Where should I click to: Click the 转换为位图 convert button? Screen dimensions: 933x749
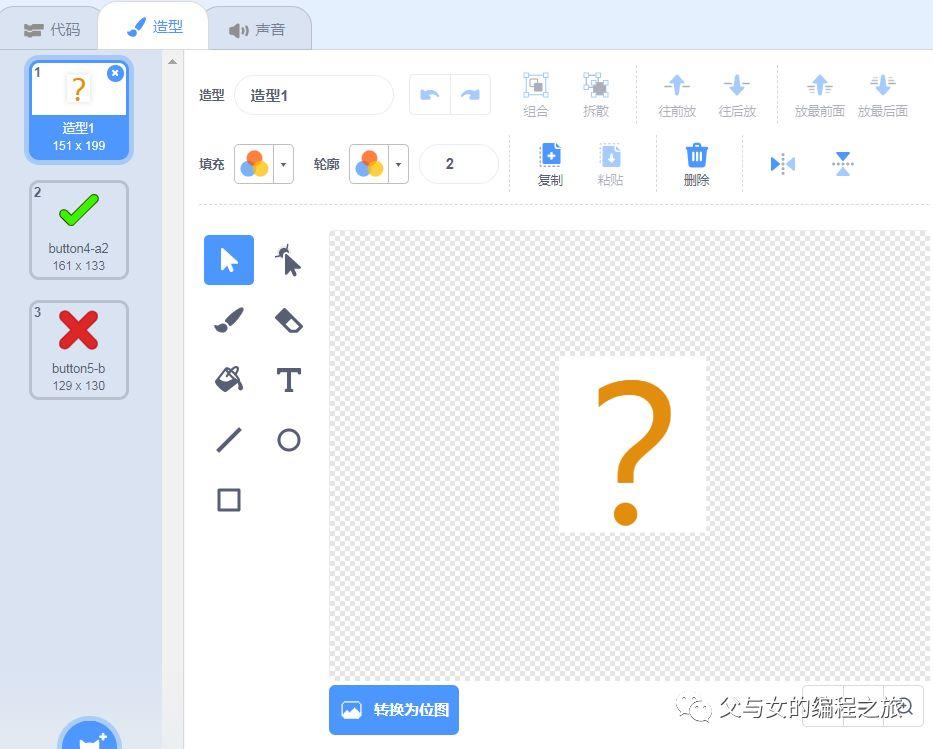(394, 710)
